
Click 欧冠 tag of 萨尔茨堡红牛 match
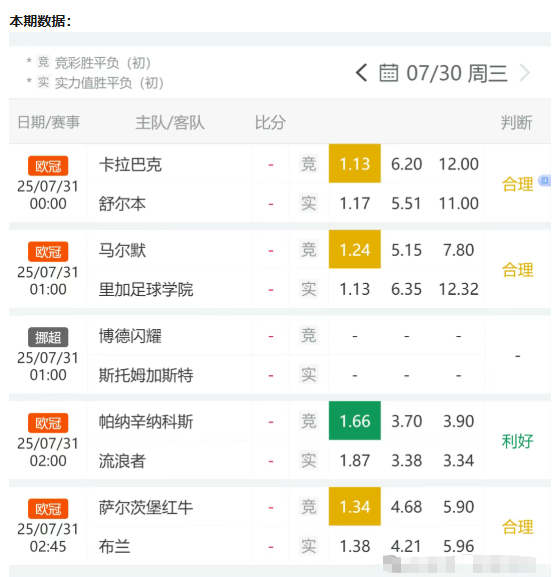(x=48, y=509)
